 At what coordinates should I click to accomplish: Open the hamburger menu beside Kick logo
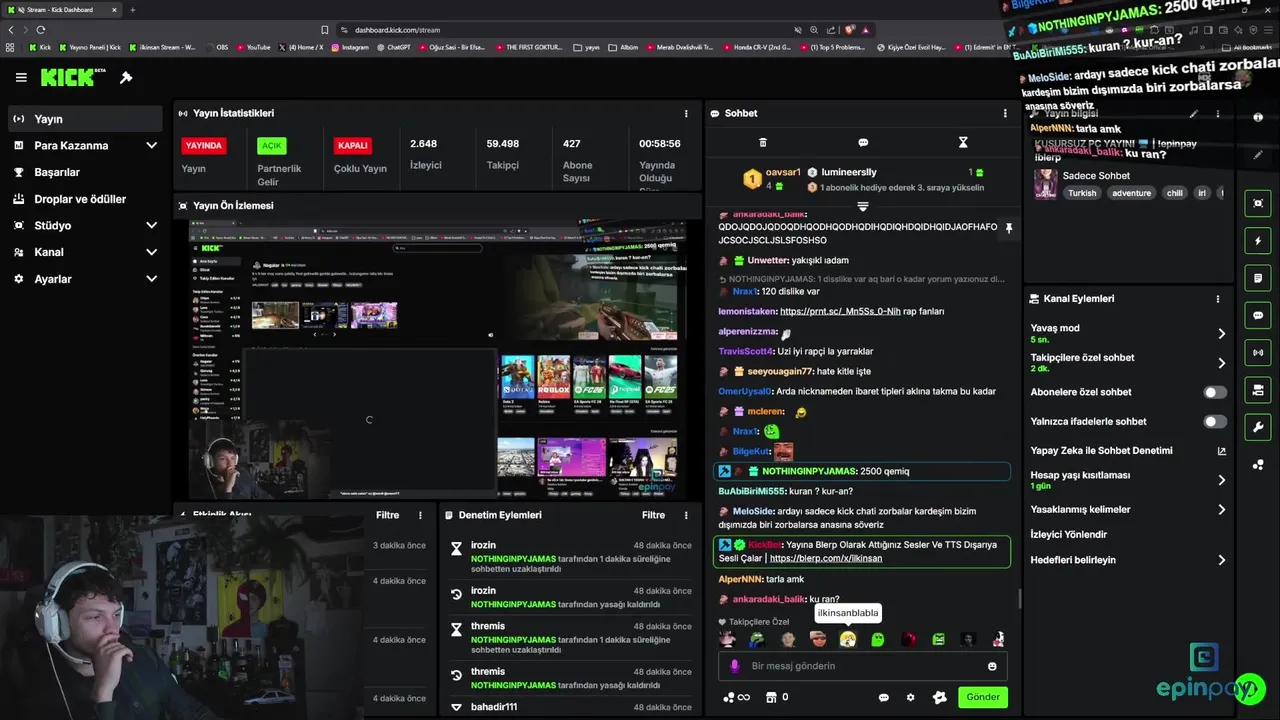click(x=21, y=77)
